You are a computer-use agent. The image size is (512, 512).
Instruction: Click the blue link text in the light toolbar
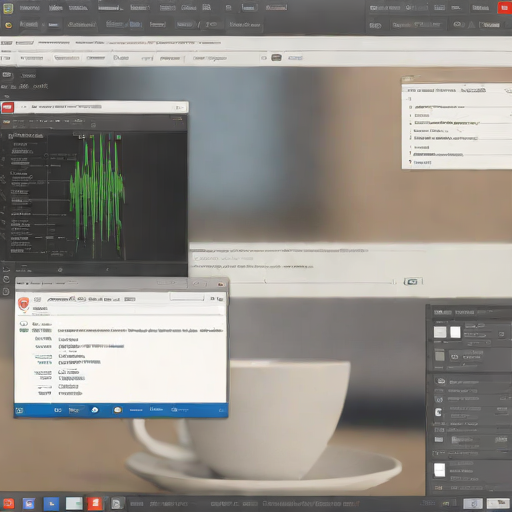point(295,58)
